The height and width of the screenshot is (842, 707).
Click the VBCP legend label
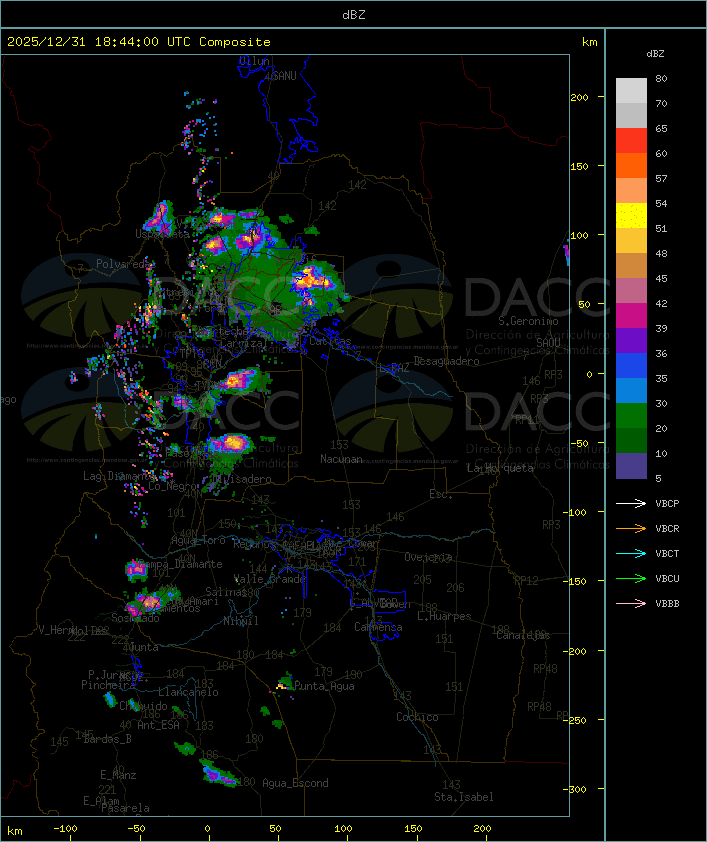[x=667, y=504]
